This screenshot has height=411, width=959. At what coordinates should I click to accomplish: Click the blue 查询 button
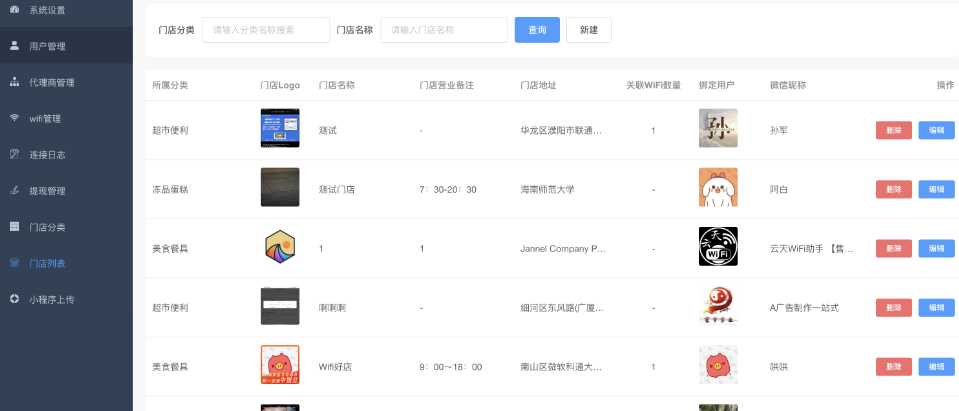(537, 29)
